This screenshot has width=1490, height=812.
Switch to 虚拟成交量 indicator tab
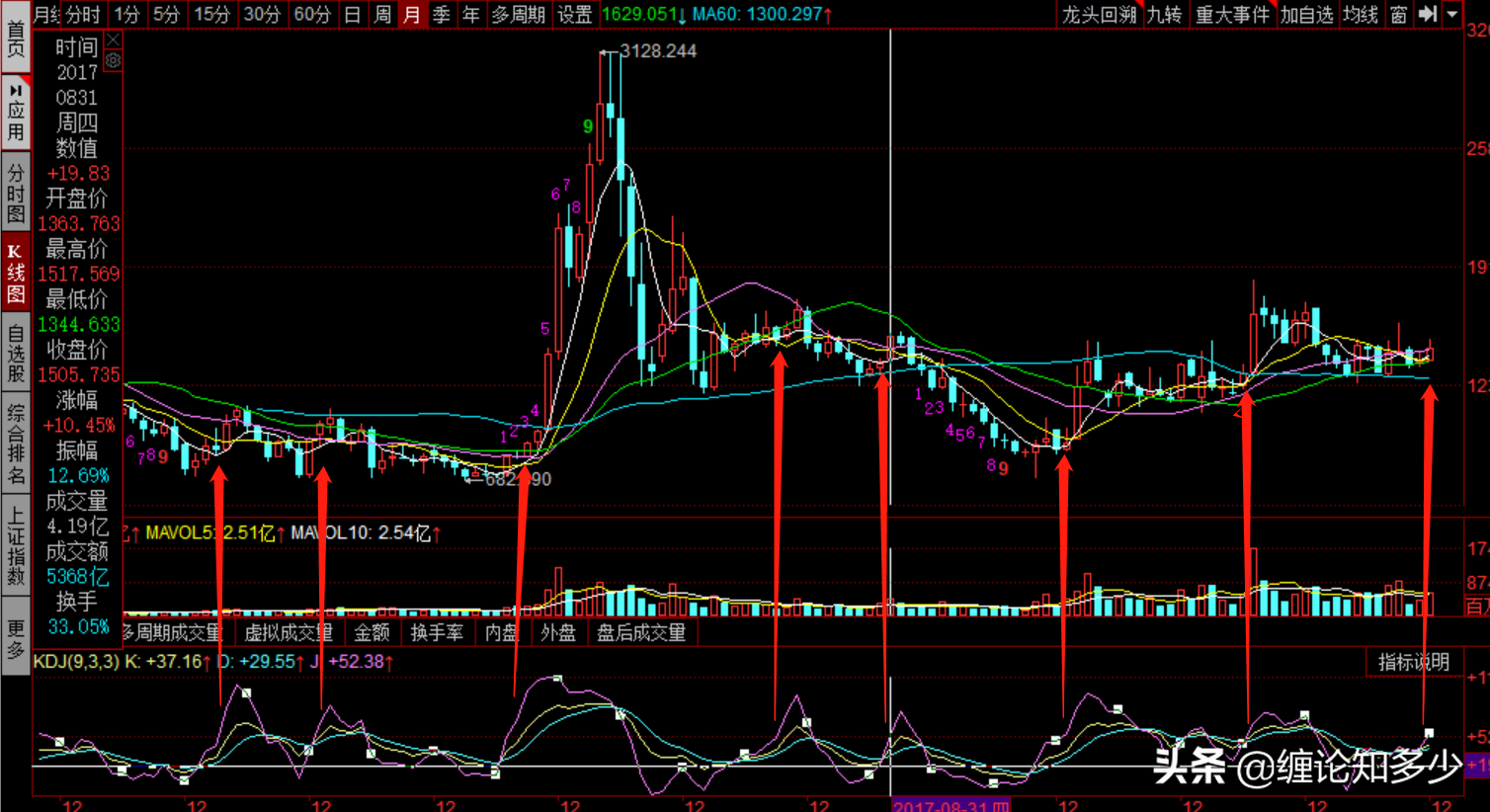pyautogui.click(x=289, y=632)
